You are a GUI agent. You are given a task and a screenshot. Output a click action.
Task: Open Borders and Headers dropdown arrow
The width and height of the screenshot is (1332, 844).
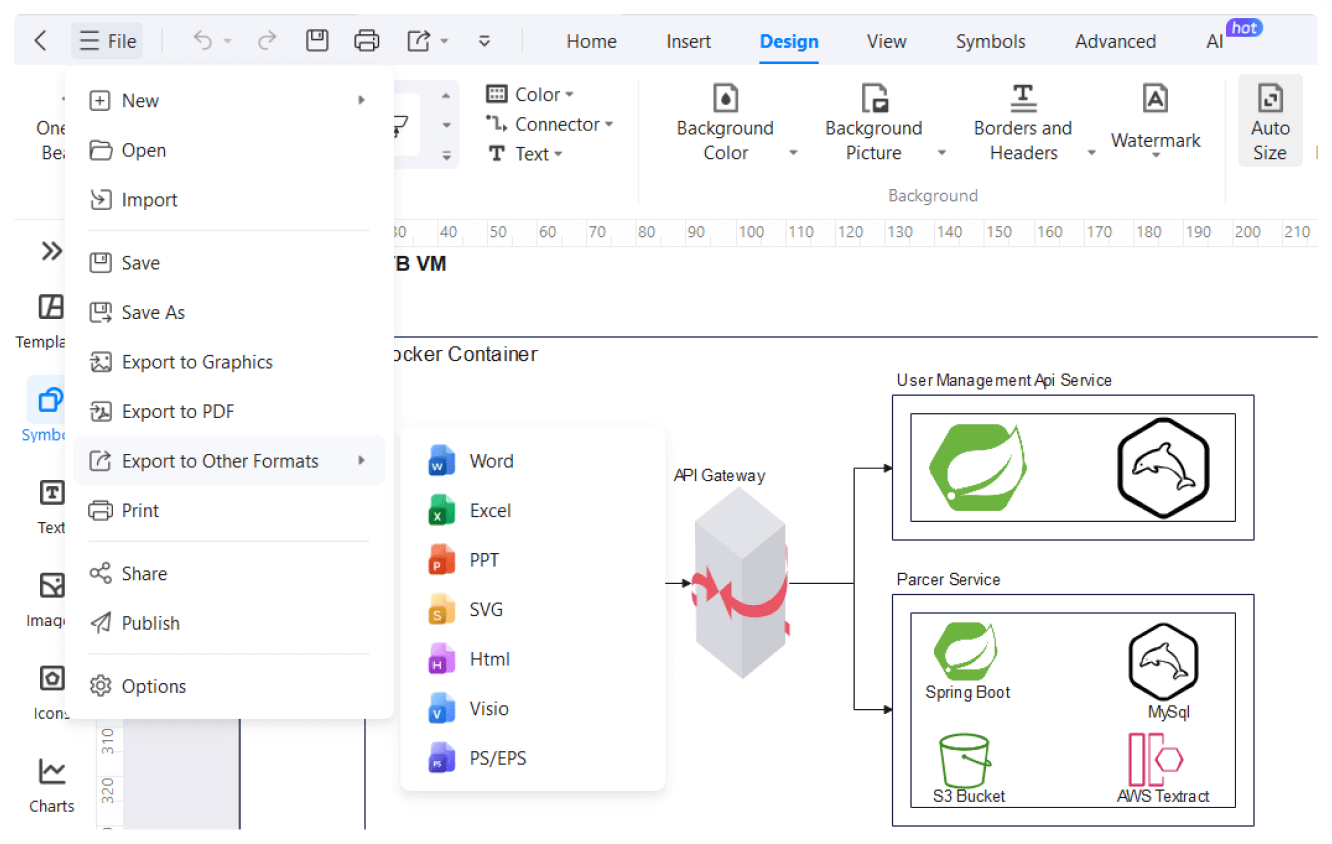coord(1090,153)
